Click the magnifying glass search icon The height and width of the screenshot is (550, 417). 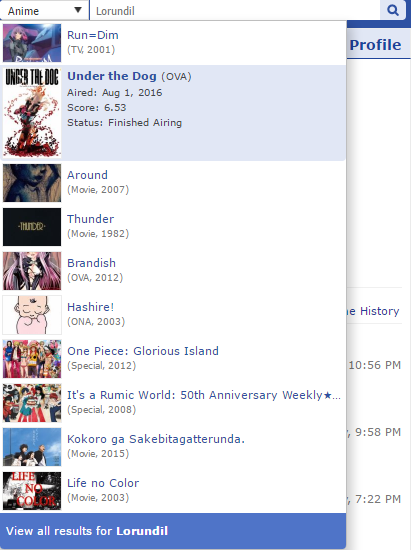(x=392, y=10)
